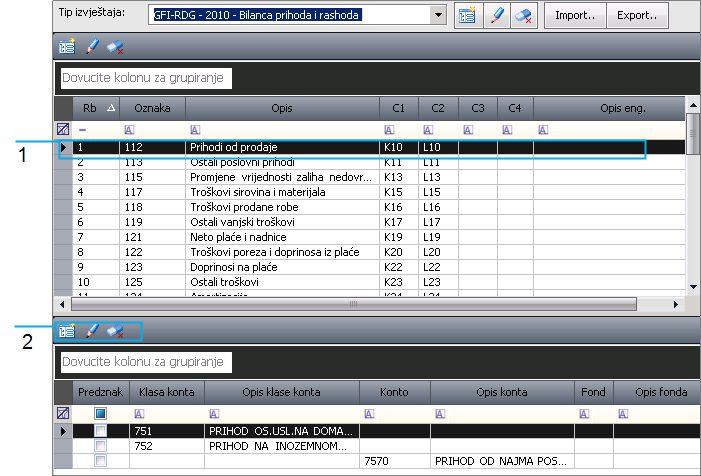Viewport: 701px width, 476px height.
Task: Click the Opis column header in upper grid
Action: 282,108
